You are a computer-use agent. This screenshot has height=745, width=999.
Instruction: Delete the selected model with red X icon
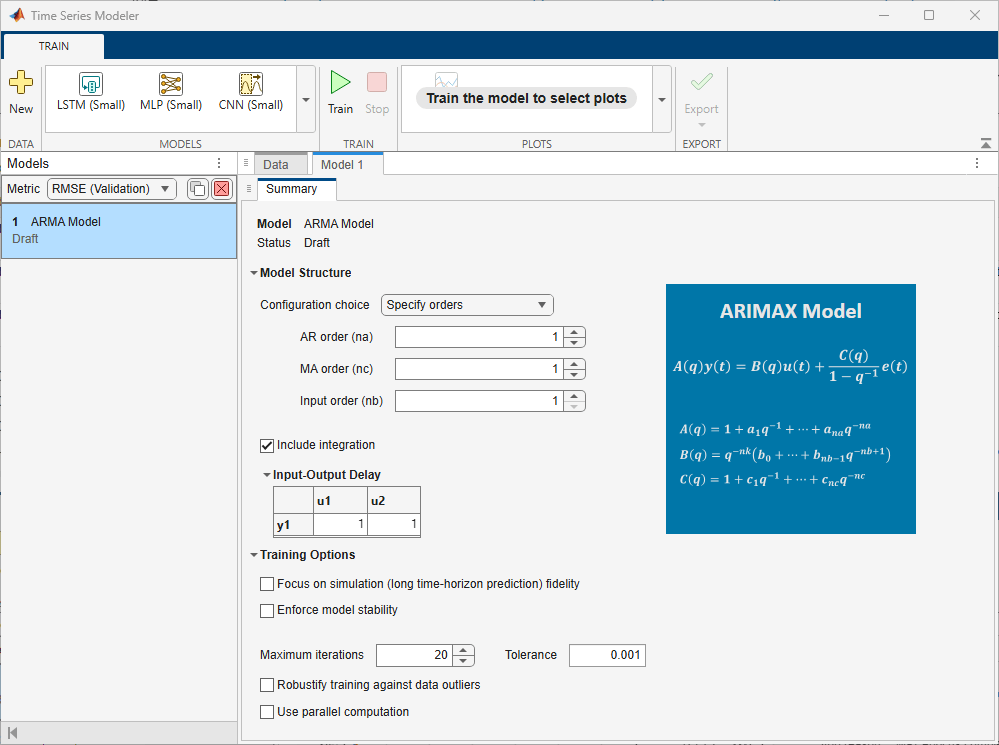point(221,188)
